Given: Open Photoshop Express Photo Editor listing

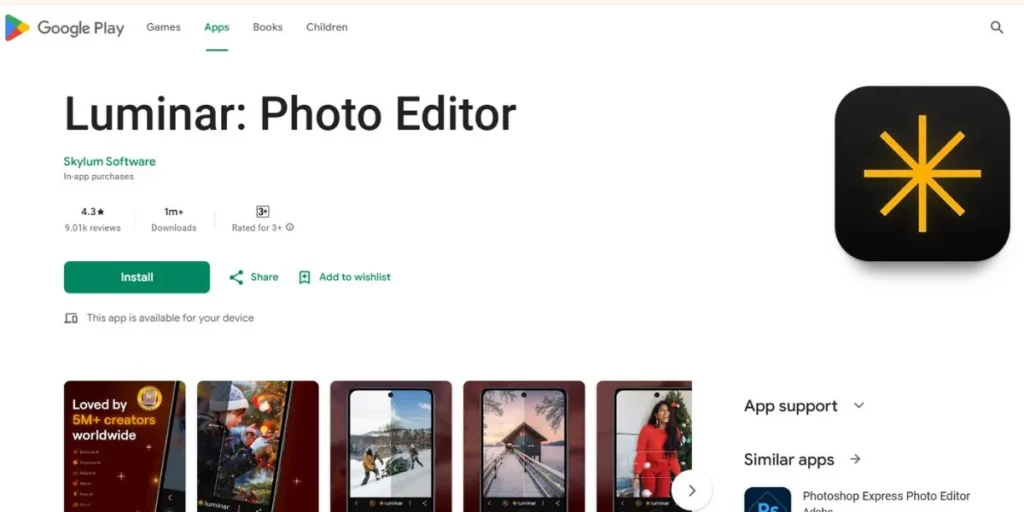Looking at the screenshot, I should (x=886, y=496).
